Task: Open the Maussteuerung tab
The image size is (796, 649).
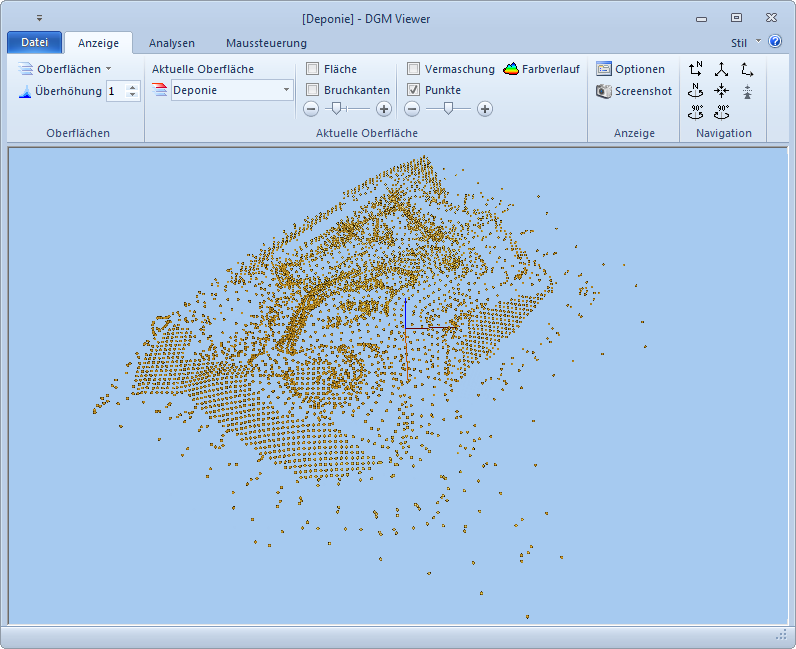Action: [266, 43]
